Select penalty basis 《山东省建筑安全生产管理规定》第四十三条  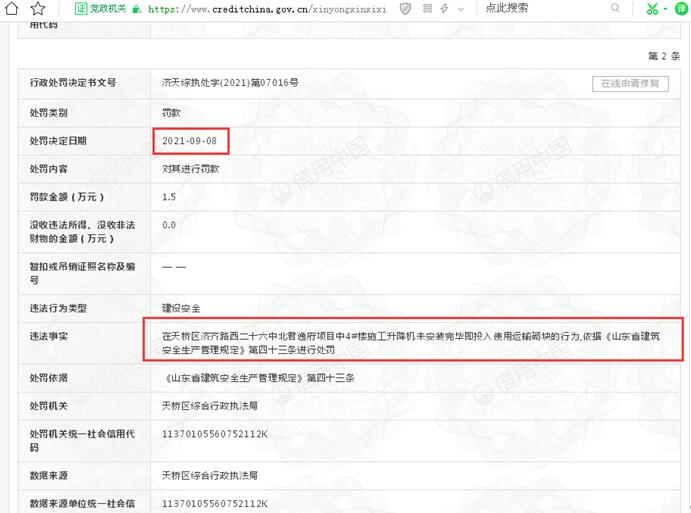pyautogui.click(x=258, y=378)
